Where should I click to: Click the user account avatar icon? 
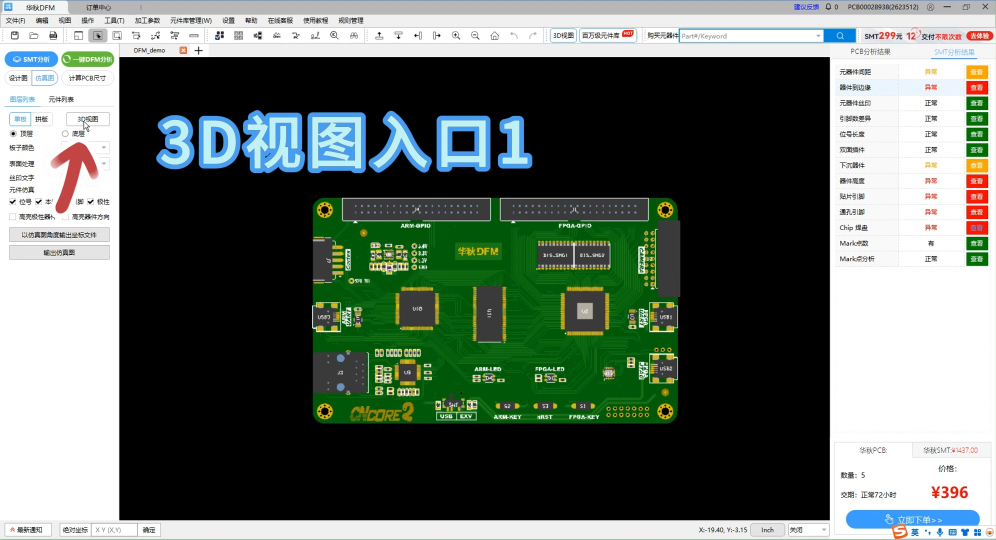point(931,7)
